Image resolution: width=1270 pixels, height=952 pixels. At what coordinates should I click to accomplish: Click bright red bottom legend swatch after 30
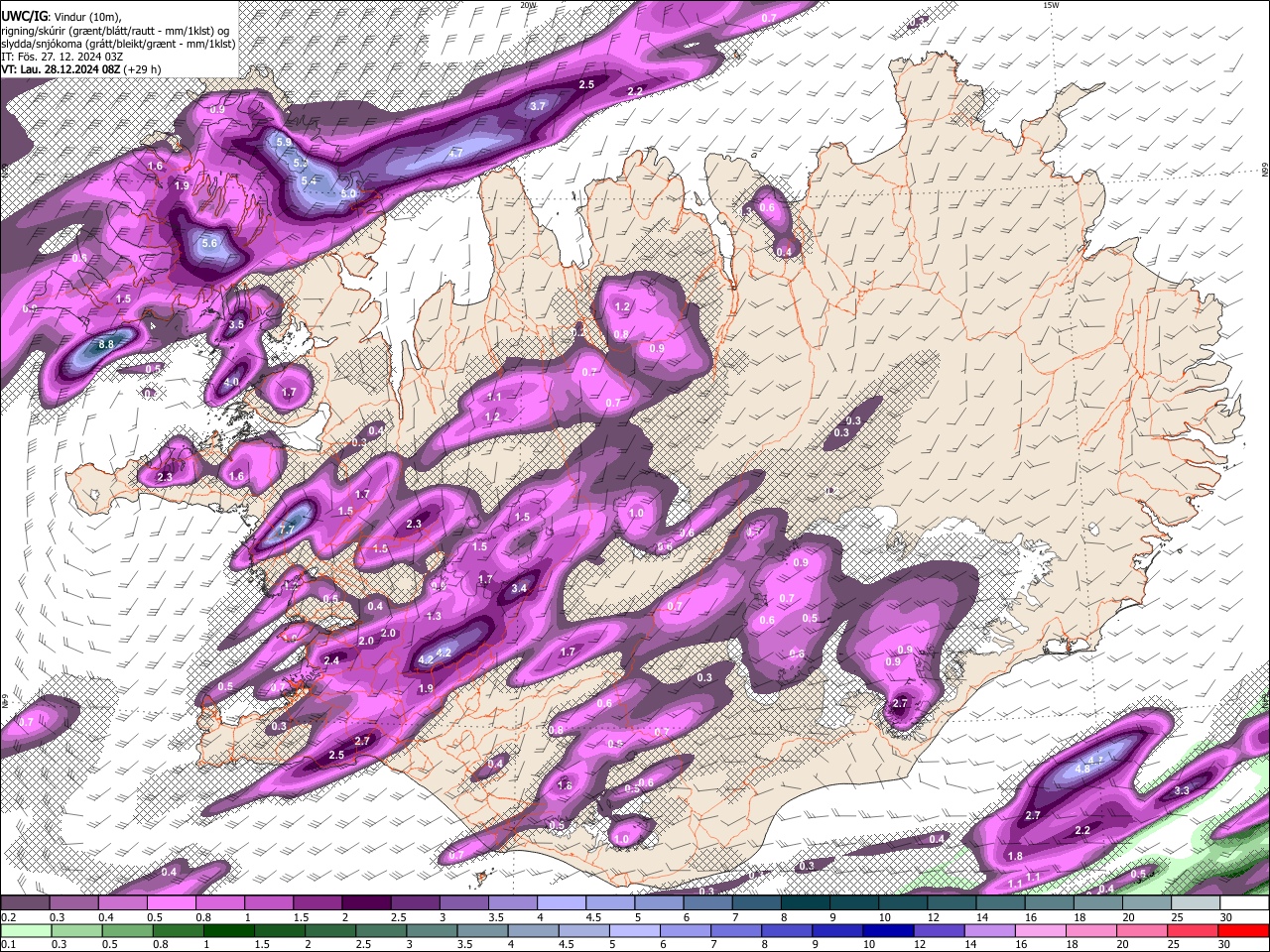click(1242, 930)
